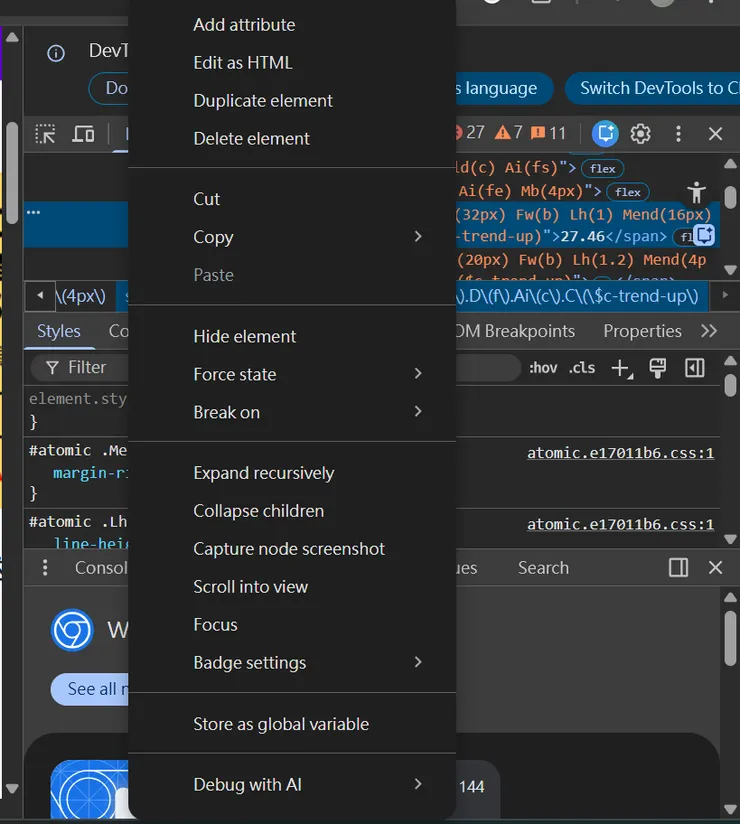Open first atomic.e17011b6.css:1 link
This screenshot has width=740, height=824.
pyautogui.click(x=620, y=453)
